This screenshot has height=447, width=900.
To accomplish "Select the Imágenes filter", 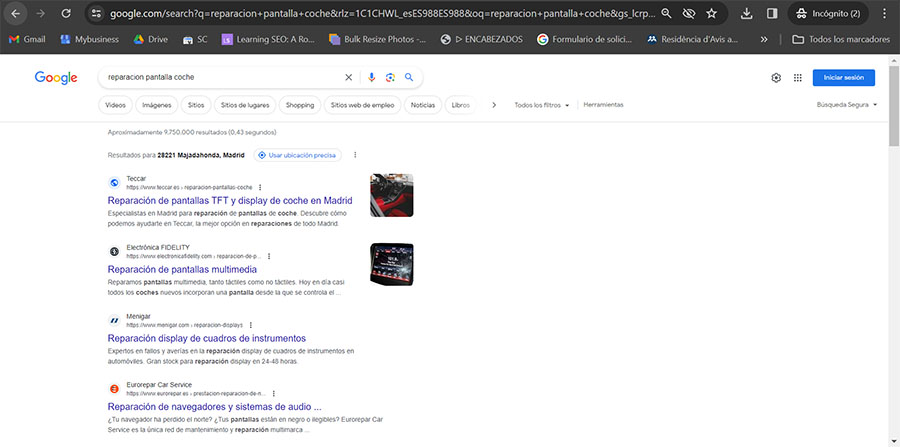I will click(x=157, y=105).
